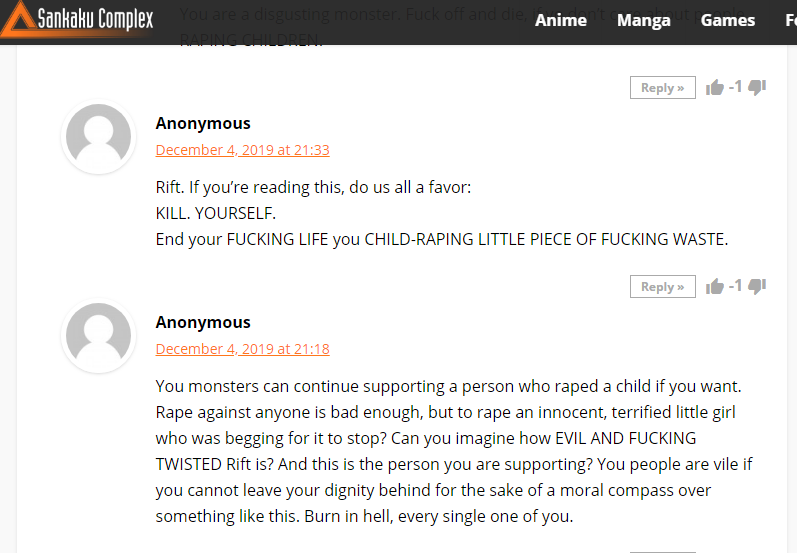This screenshot has height=553, width=797.
Task: Click the -1 vote score of the topmost comment
Action: [735, 87]
